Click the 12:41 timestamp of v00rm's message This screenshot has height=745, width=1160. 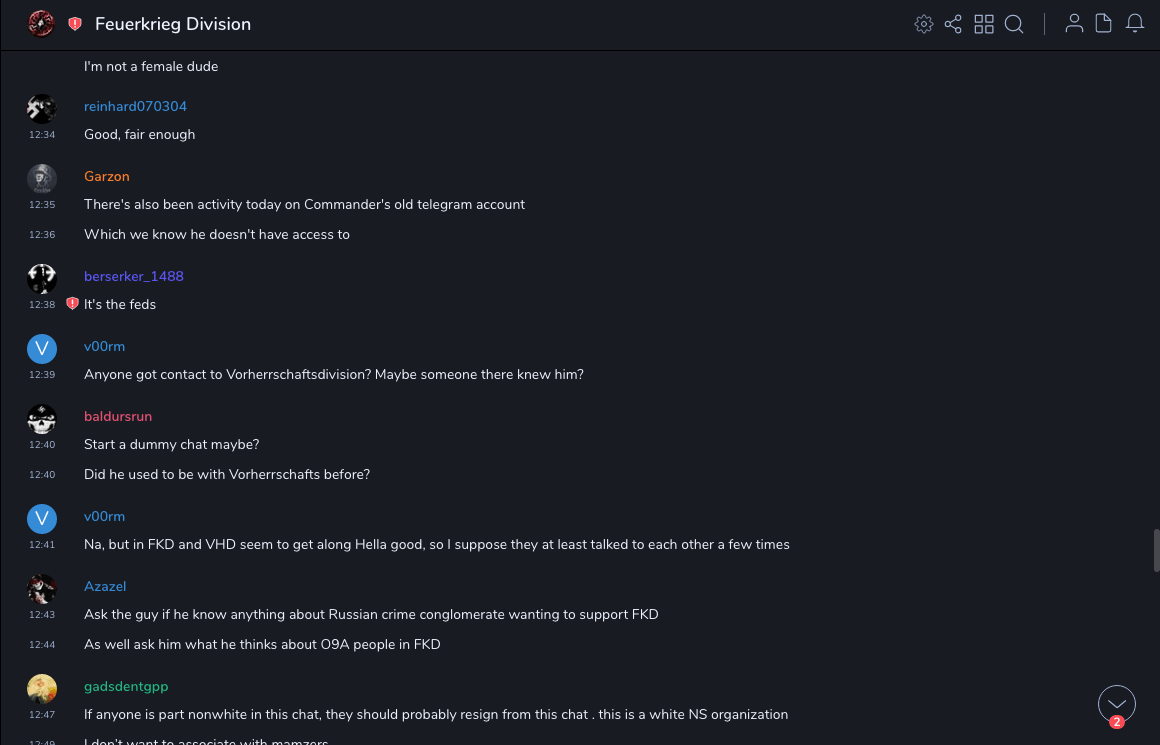tap(42, 545)
